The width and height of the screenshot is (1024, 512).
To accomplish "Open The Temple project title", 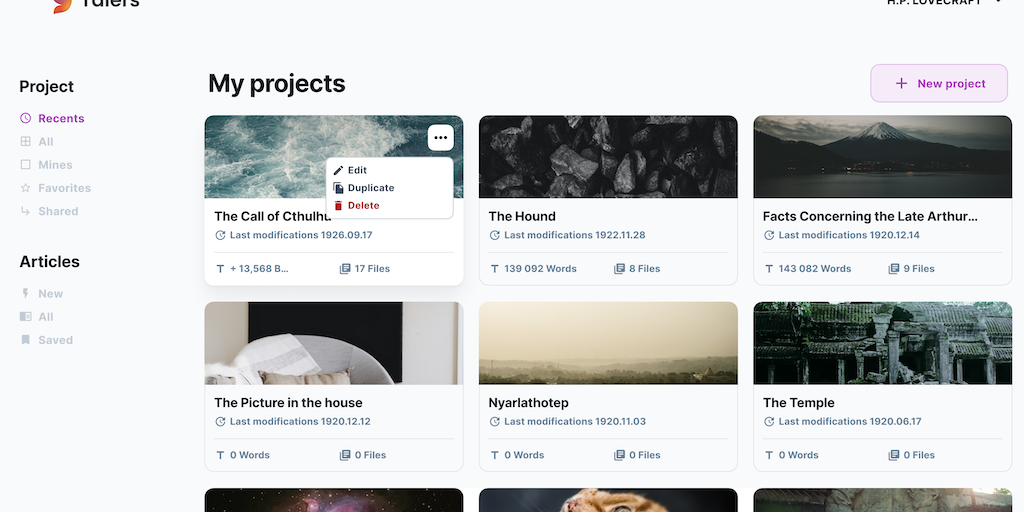I will [x=799, y=403].
